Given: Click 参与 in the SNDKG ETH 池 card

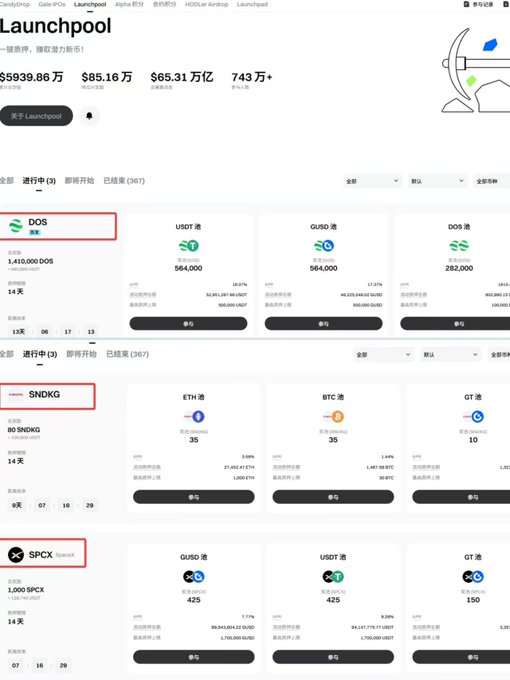Looking at the screenshot, I should [x=194, y=497].
